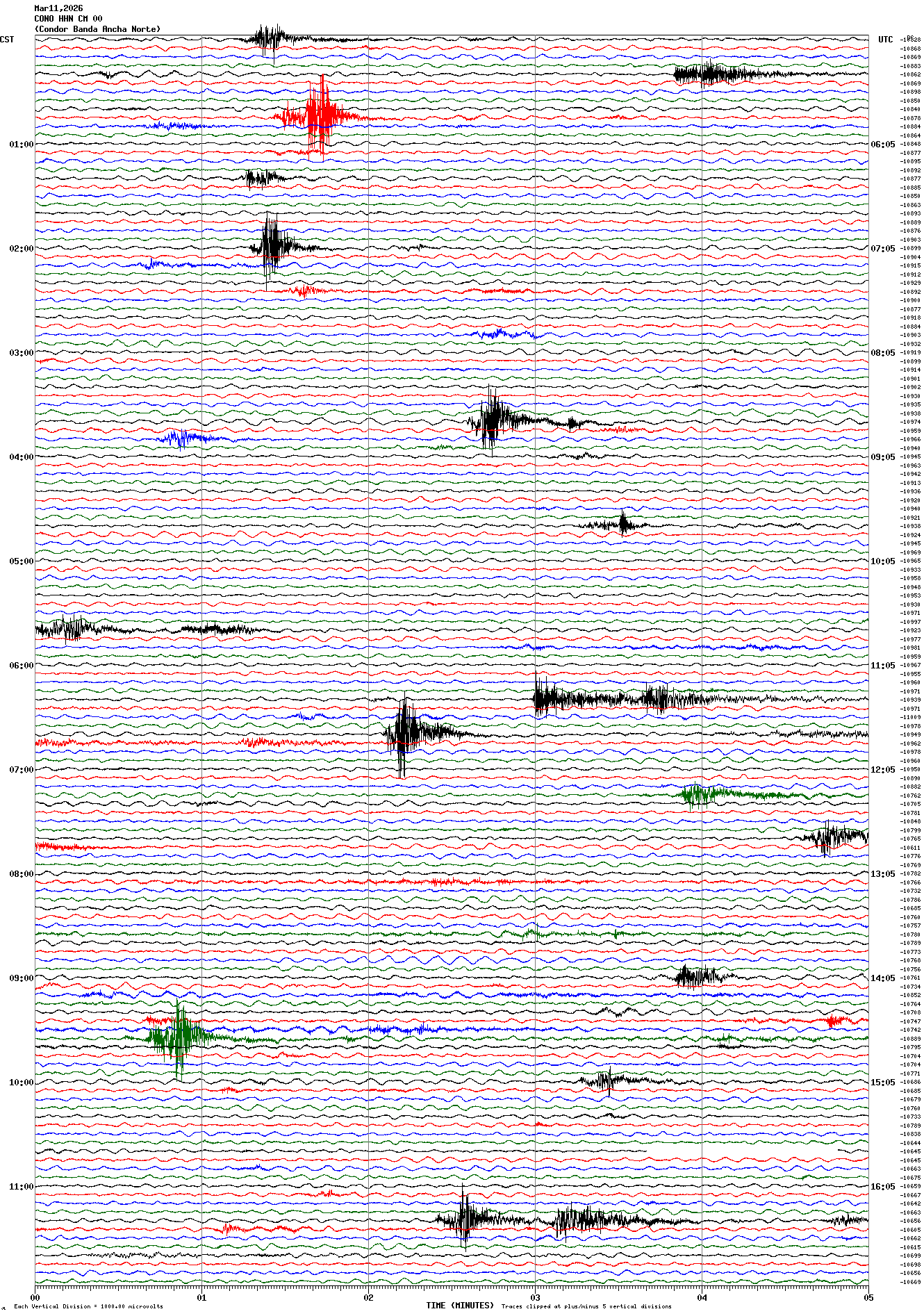924x1316 pixels.
Task: Select the 12:05 UTC hour marker
Action: (x=882, y=770)
